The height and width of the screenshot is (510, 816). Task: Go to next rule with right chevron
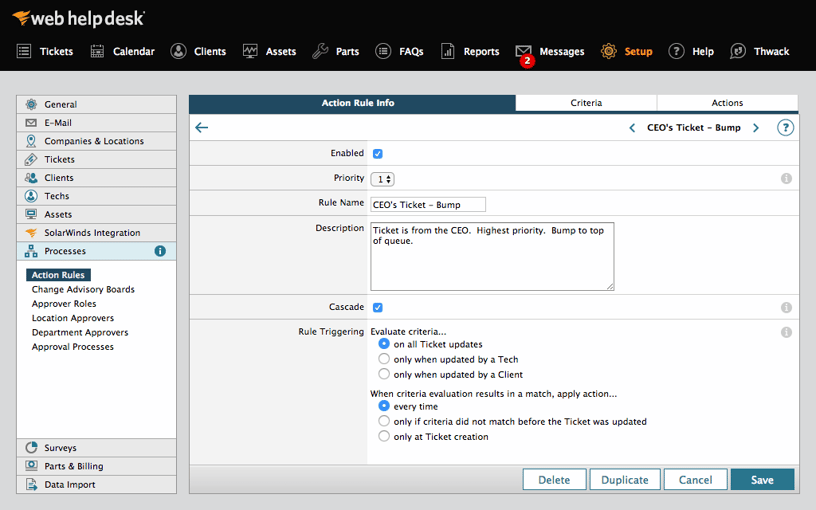point(756,128)
